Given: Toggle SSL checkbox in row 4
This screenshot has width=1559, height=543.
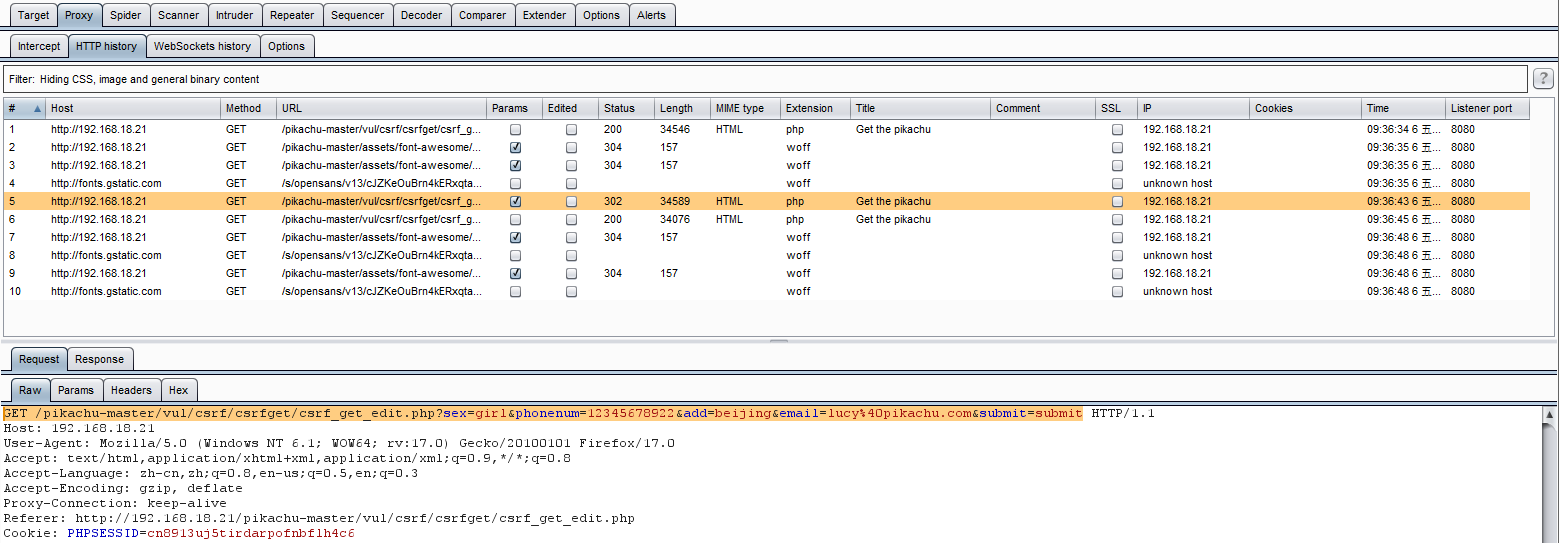Looking at the screenshot, I should (1117, 183).
